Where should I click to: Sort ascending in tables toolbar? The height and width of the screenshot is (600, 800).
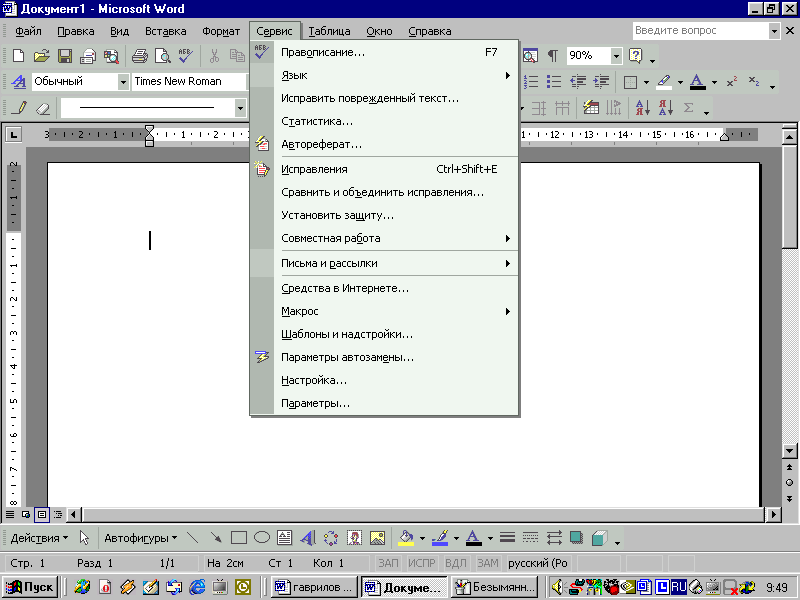[642, 108]
